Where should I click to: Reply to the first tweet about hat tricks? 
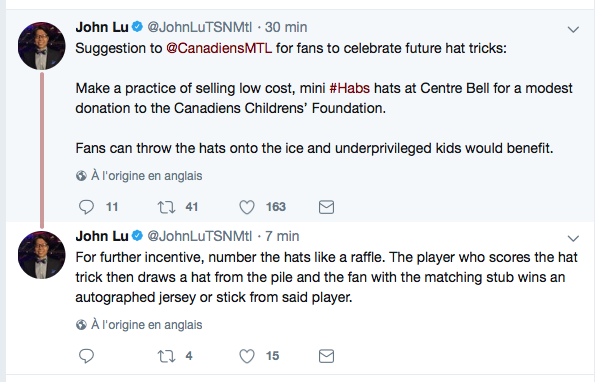87,207
